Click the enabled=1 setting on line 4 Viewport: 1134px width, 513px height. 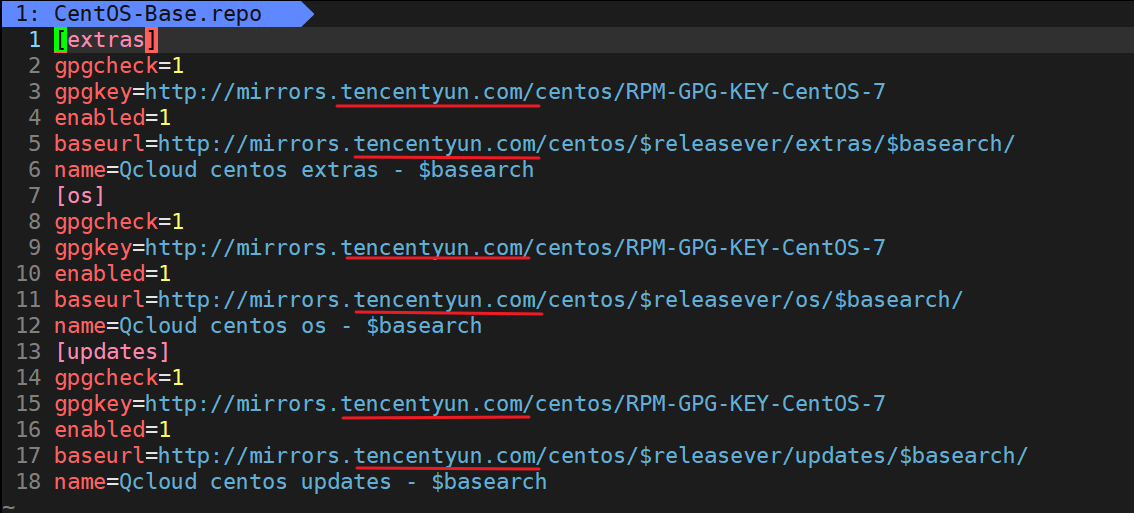pos(112,118)
